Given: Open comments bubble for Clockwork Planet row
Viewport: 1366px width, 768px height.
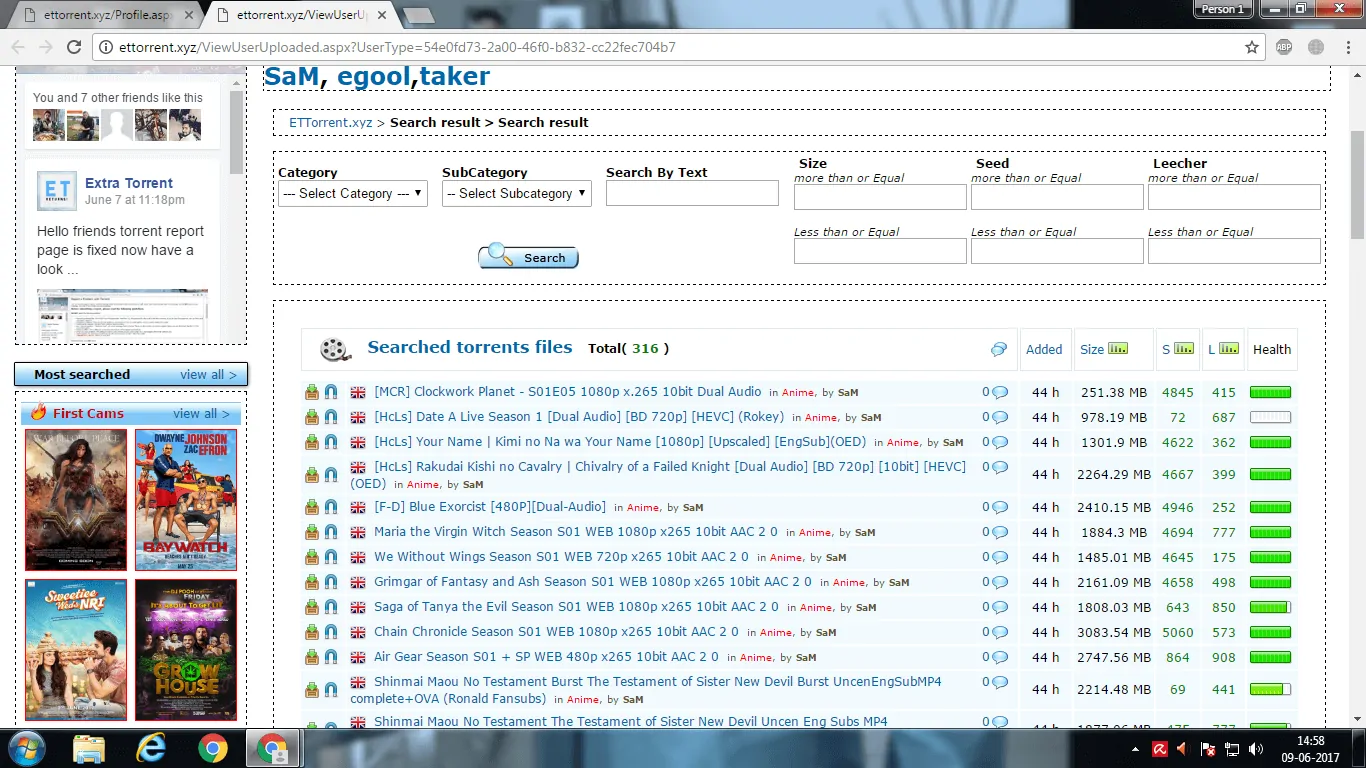Looking at the screenshot, I should pyautogui.click(x=999, y=392).
